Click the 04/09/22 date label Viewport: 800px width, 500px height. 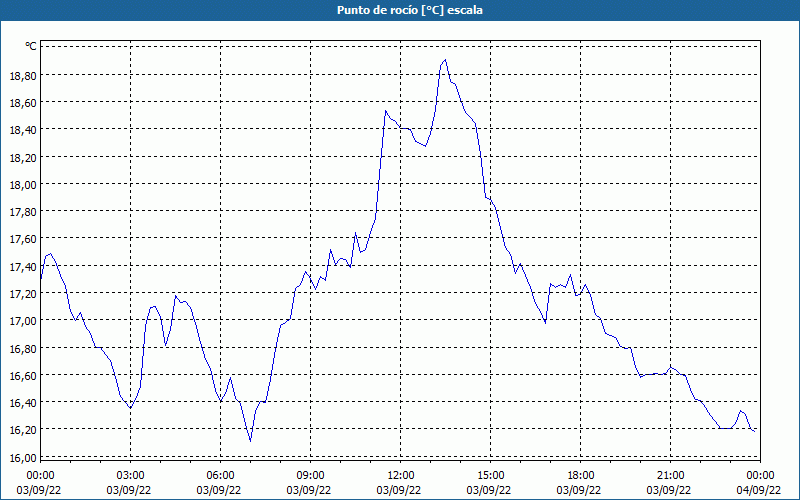(x=759, y=490)
